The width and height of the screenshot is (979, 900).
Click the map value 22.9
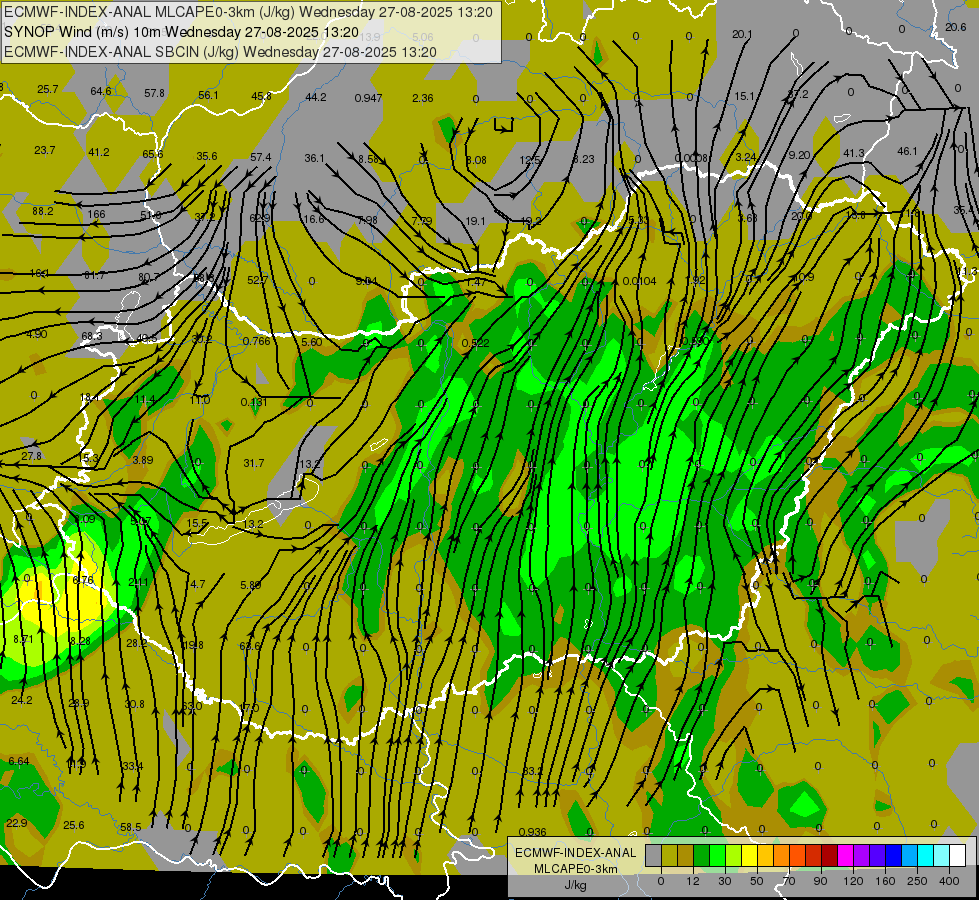(16, 823)
